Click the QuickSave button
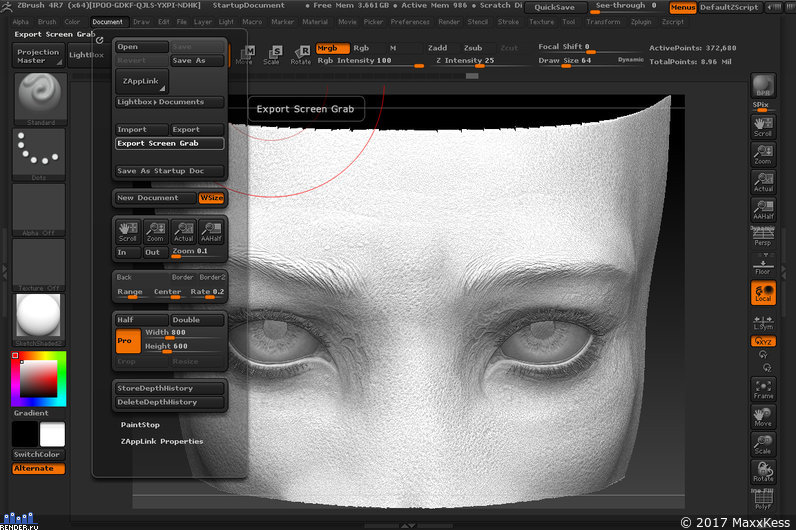Screen dimensions: 796x530 tap(554, 7)
